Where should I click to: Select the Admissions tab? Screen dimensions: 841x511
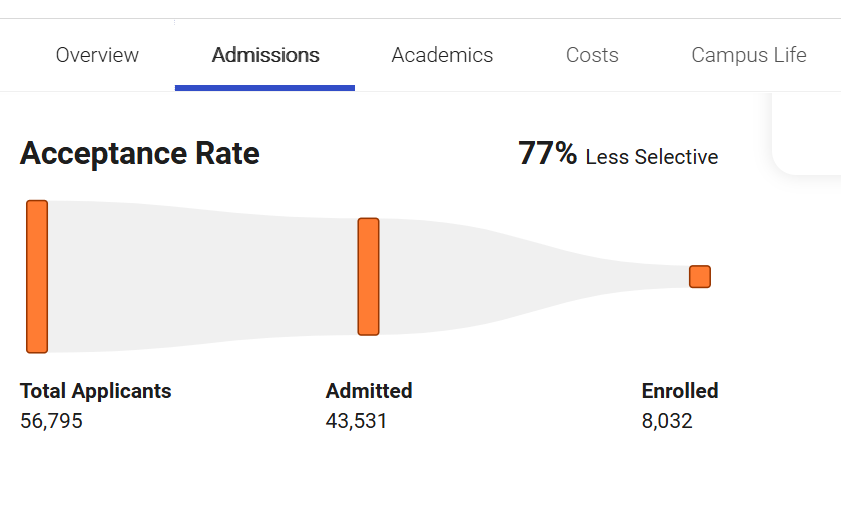coord(265,55)
